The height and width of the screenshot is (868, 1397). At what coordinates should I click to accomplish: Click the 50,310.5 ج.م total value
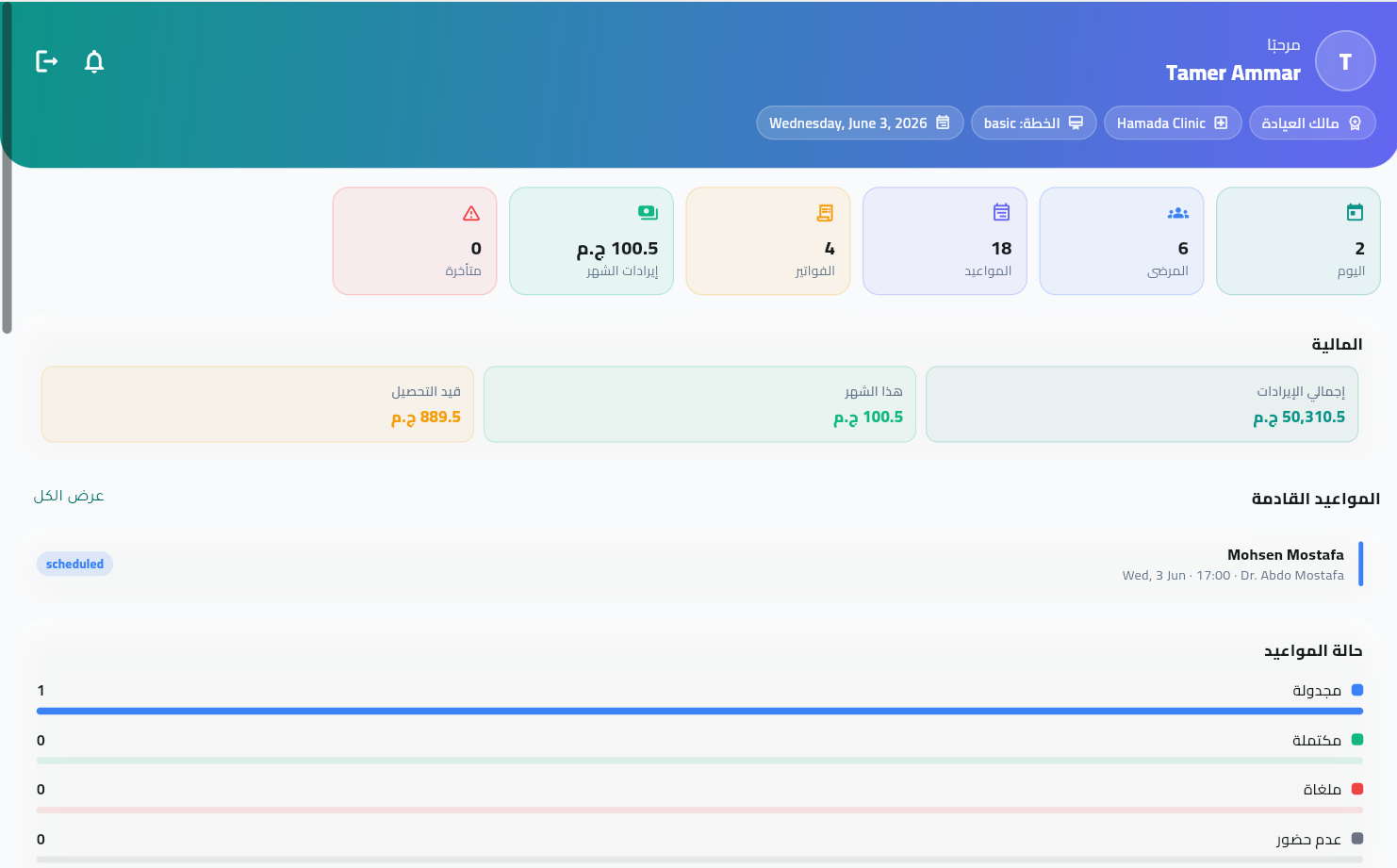[1299, 418]
